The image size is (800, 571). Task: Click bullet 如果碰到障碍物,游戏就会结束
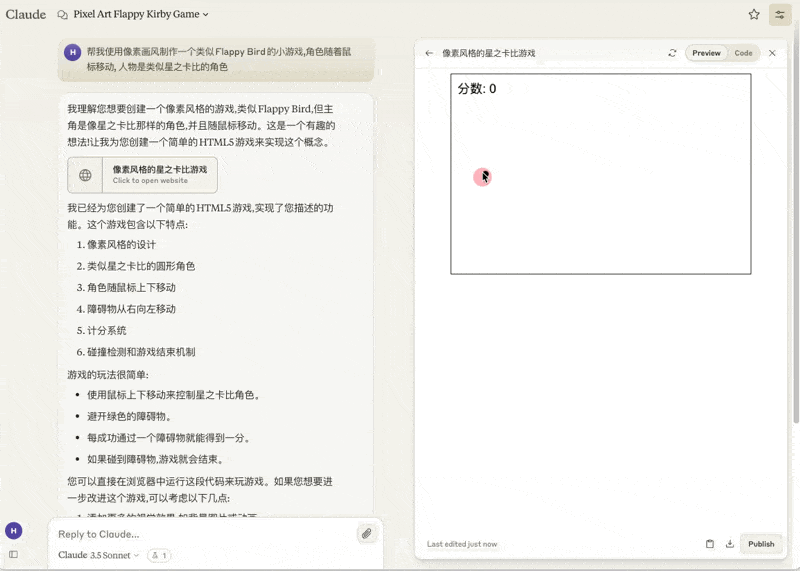tap(156, 459)
